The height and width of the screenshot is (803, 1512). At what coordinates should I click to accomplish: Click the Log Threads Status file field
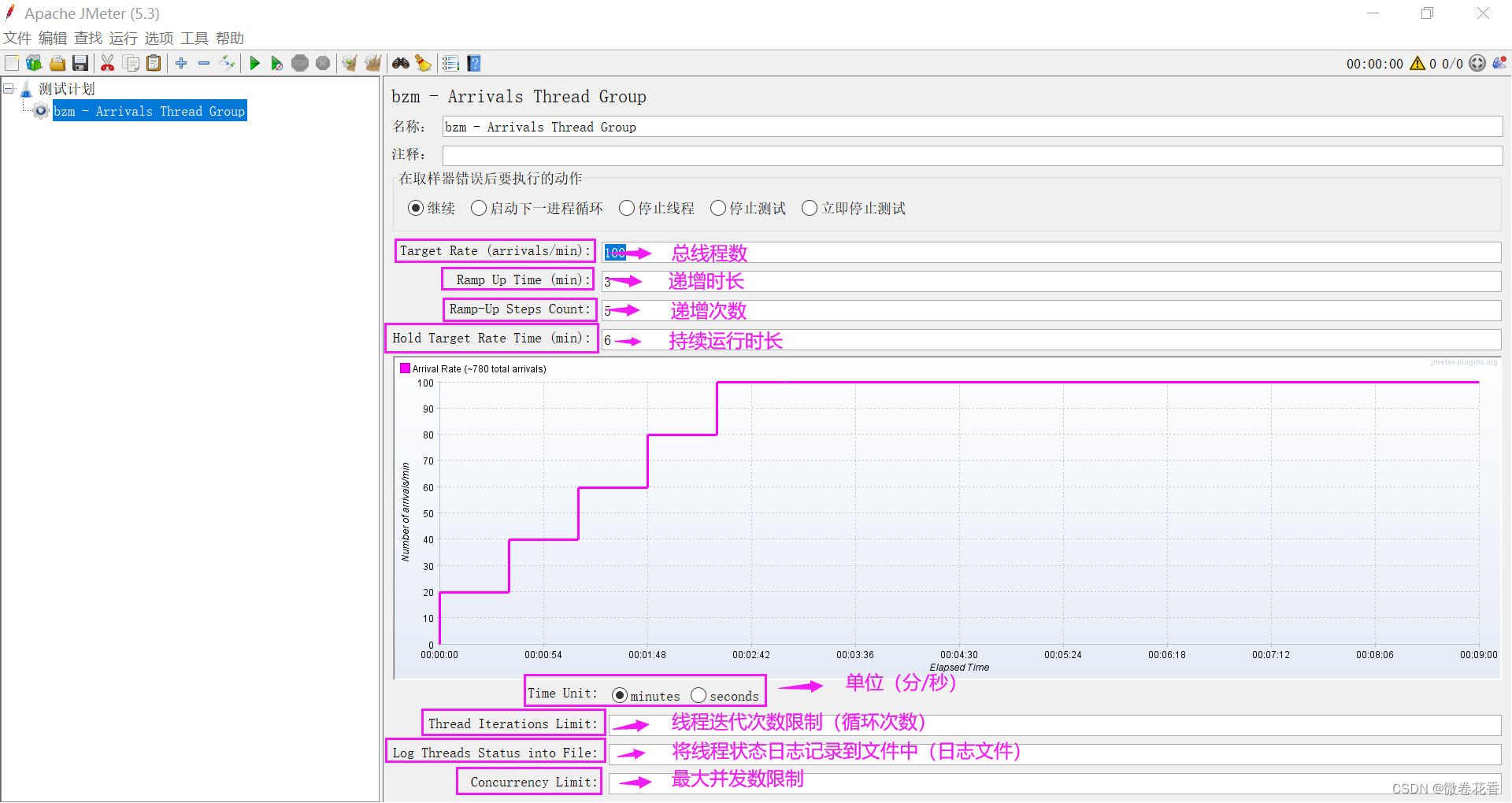1055,753
